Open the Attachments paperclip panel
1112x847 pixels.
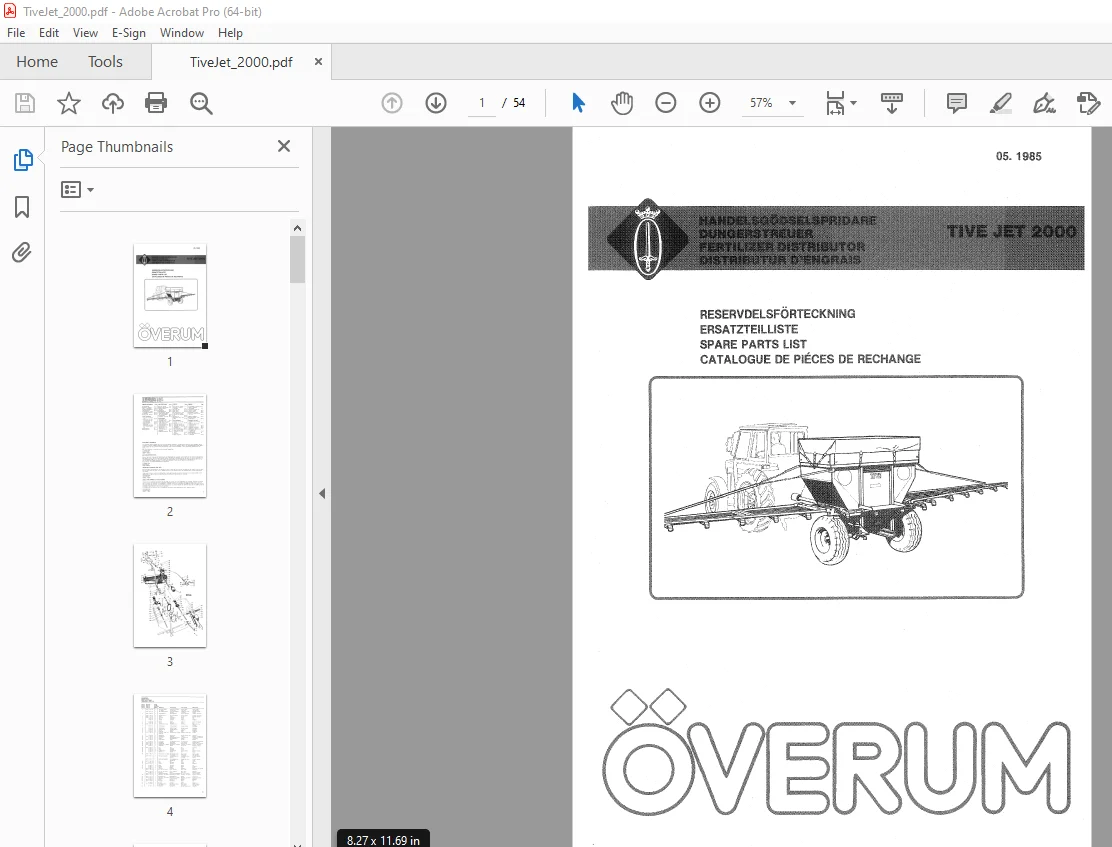coord(21,253)
